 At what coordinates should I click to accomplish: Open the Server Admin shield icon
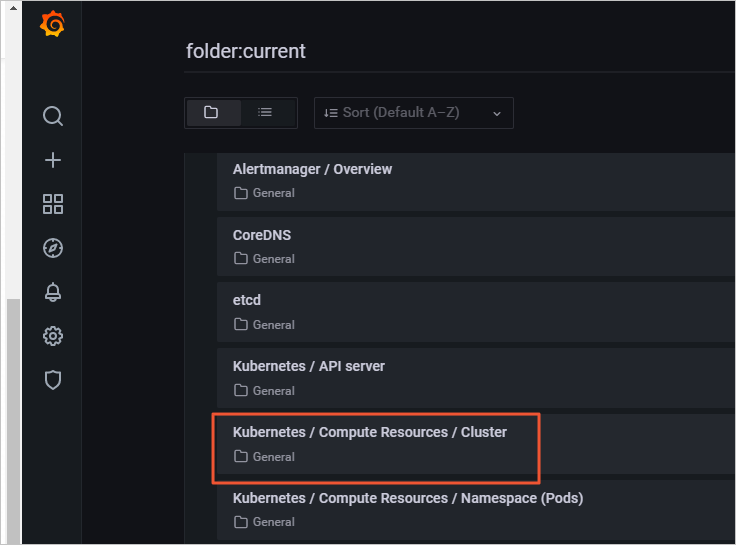pyautogui.click(x=53, y=380)
